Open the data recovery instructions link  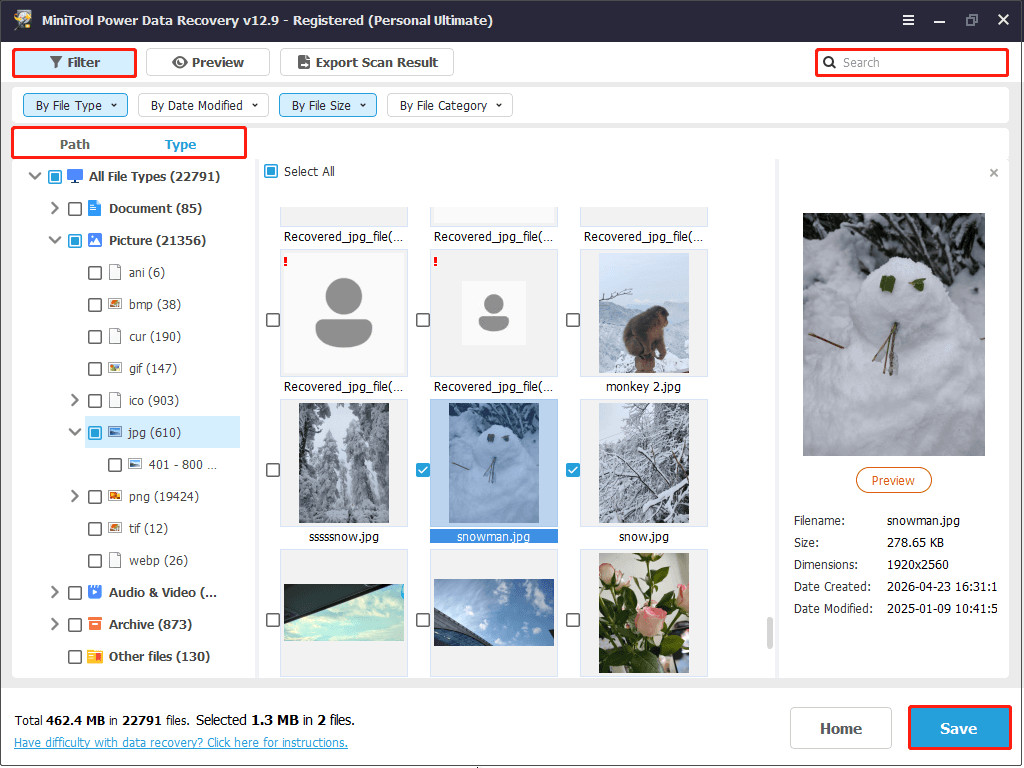pos(181,743)
